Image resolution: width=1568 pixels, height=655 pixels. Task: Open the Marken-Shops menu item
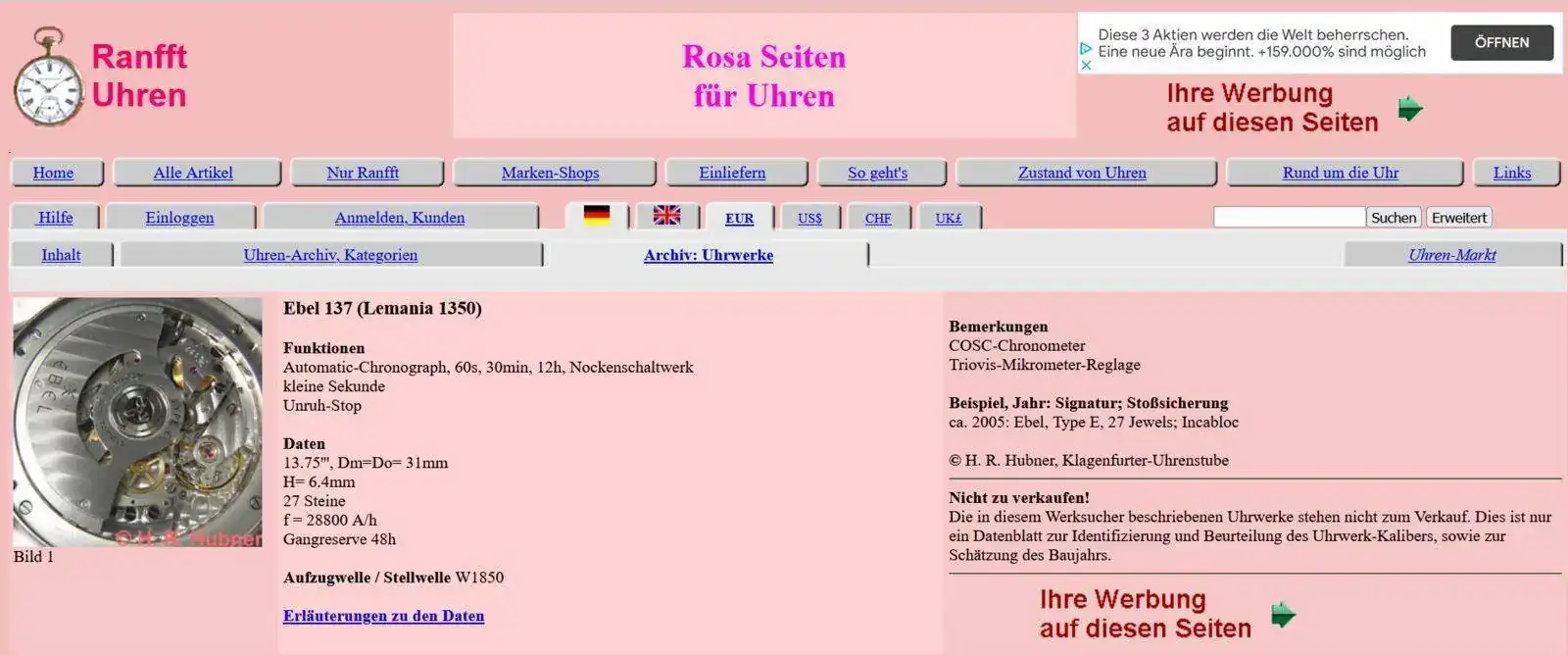(x=550, y=173)
